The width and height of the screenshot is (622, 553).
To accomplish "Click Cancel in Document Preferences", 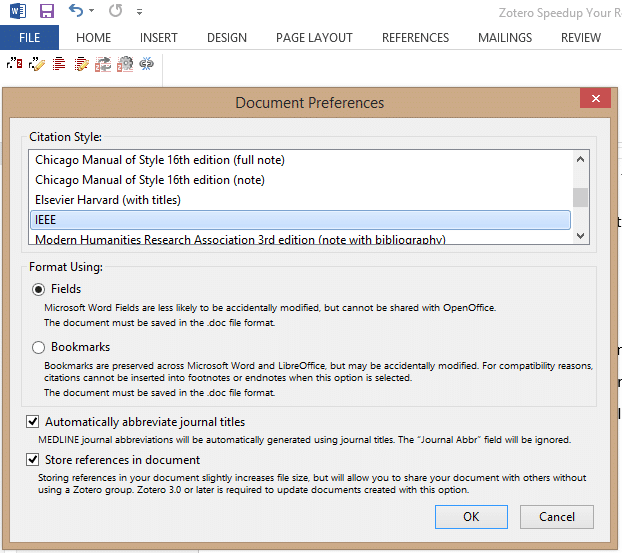I will pyautogui.click(x=556, y=517).
